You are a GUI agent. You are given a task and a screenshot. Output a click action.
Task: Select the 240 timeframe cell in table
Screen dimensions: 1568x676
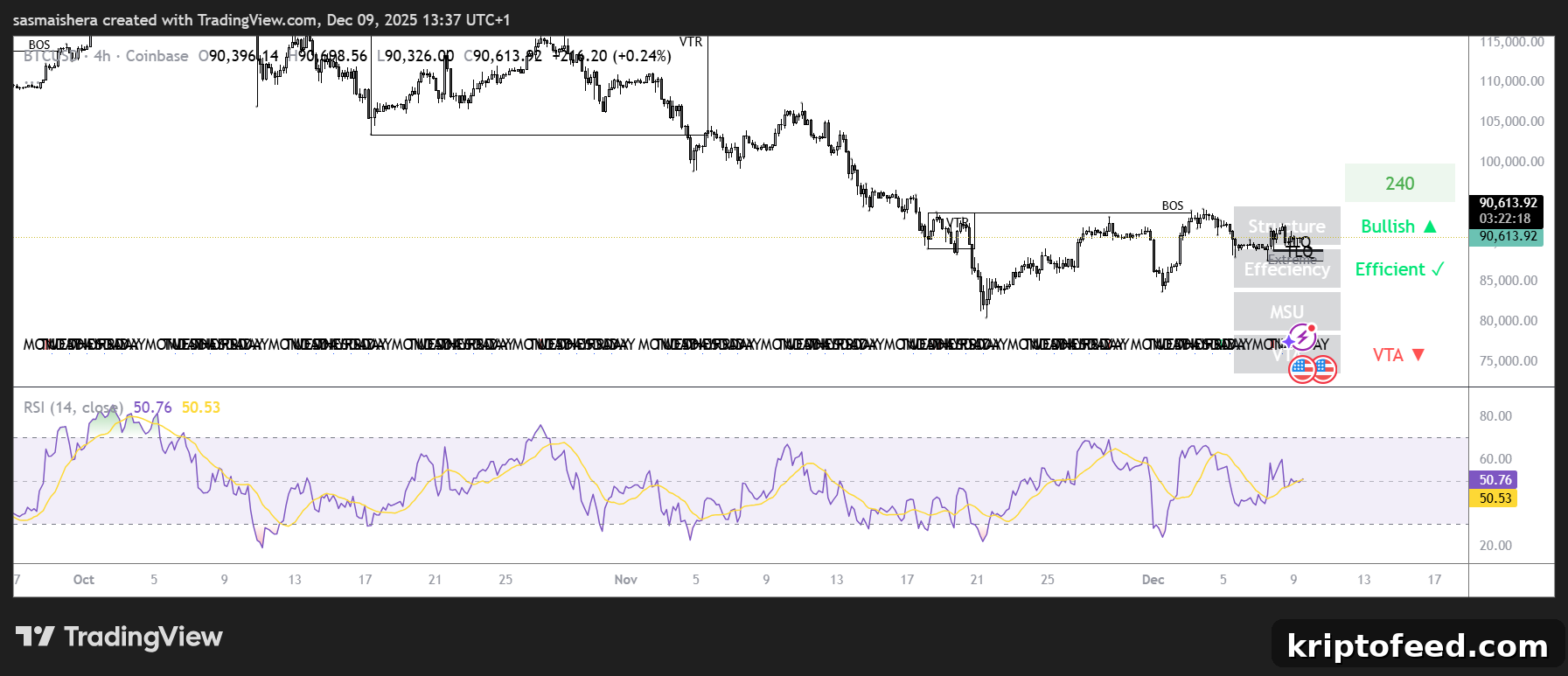coord(1399,184)
